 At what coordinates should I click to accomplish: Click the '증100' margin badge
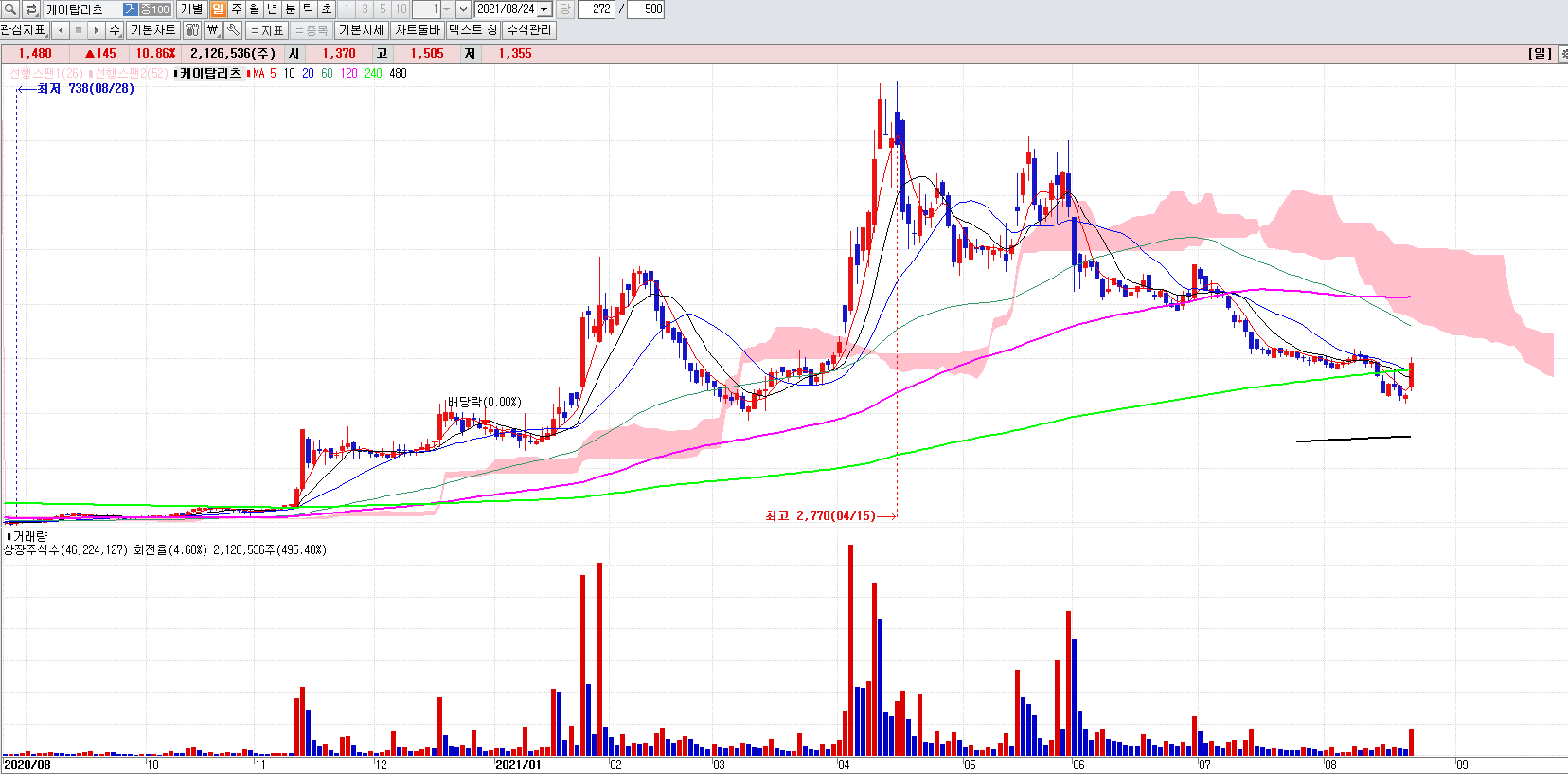coord(155,9)
